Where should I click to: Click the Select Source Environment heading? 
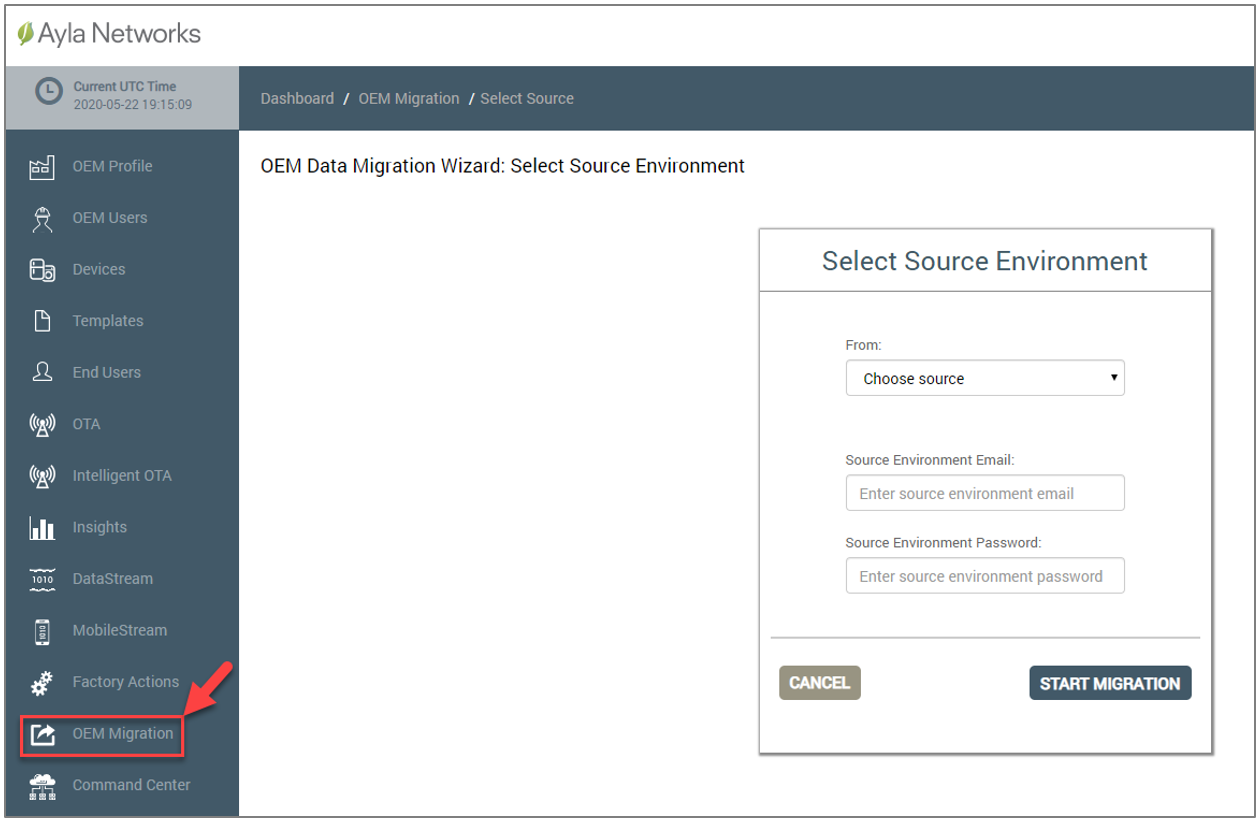(x=985, y=261)
